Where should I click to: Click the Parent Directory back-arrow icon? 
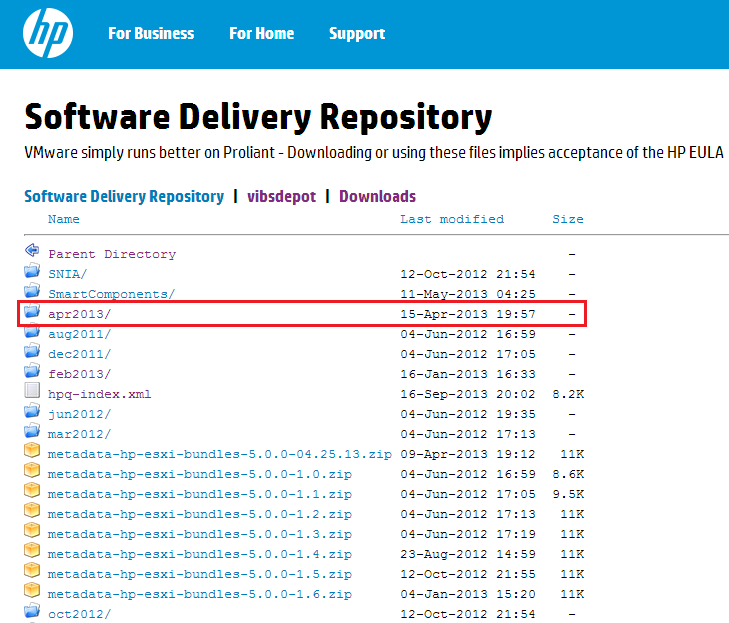click(32, 253)
